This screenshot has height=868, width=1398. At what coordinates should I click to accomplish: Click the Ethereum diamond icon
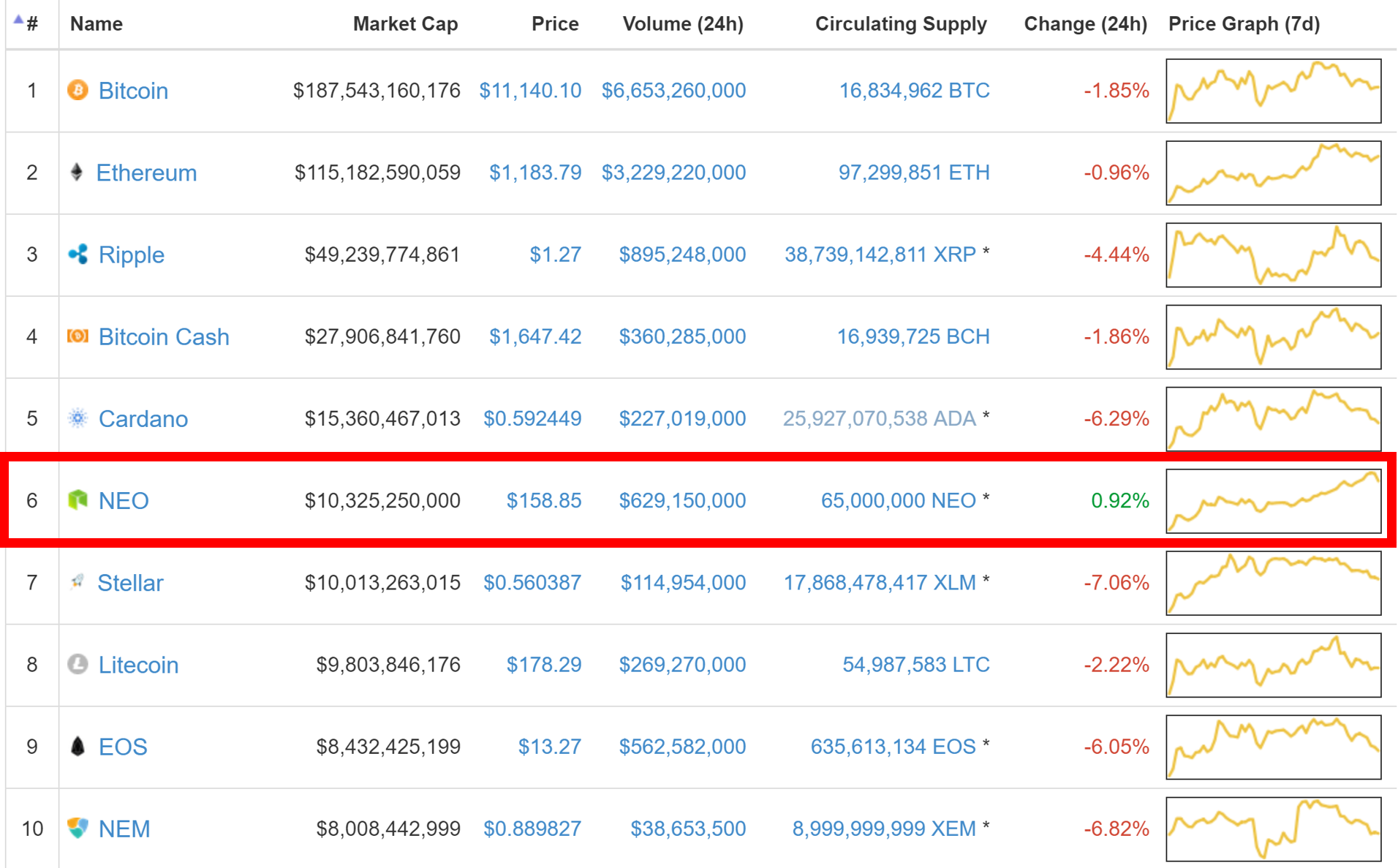(x=77, y=172)
